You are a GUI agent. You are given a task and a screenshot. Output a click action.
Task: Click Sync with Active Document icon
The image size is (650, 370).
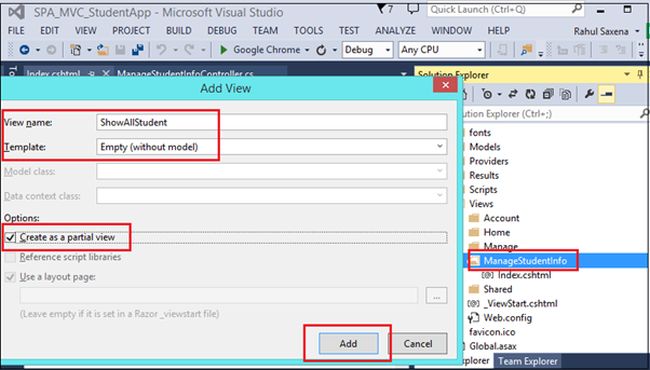coord(513,94)
